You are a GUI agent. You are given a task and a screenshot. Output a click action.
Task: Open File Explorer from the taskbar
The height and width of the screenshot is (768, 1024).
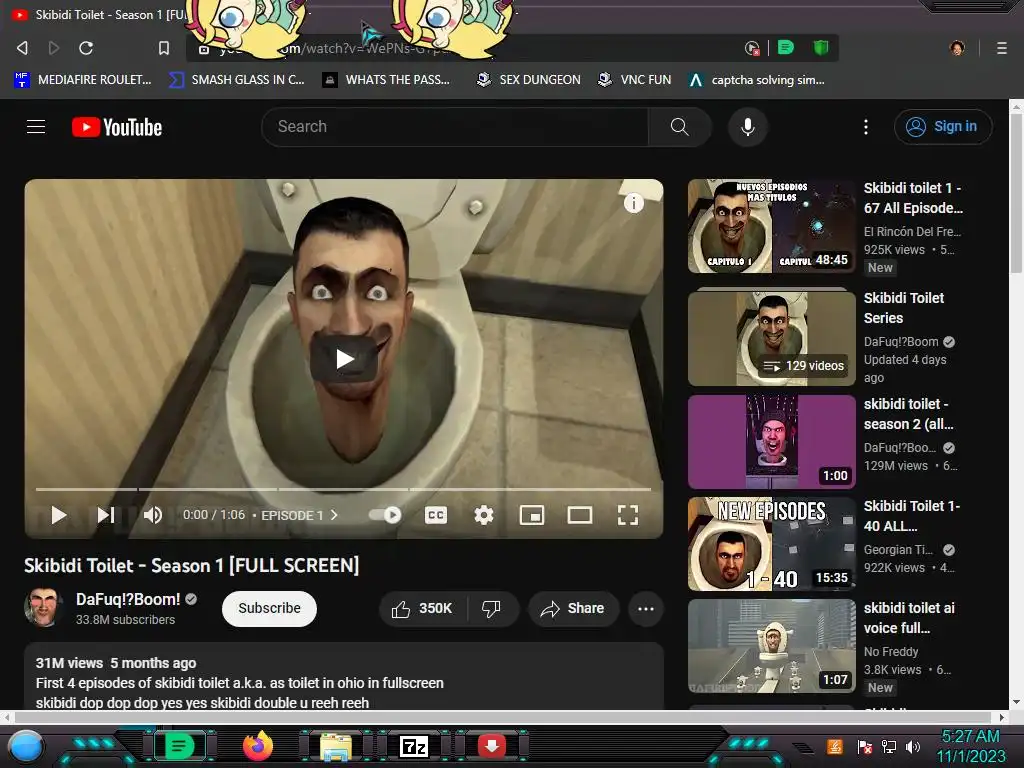click(336, 746)
